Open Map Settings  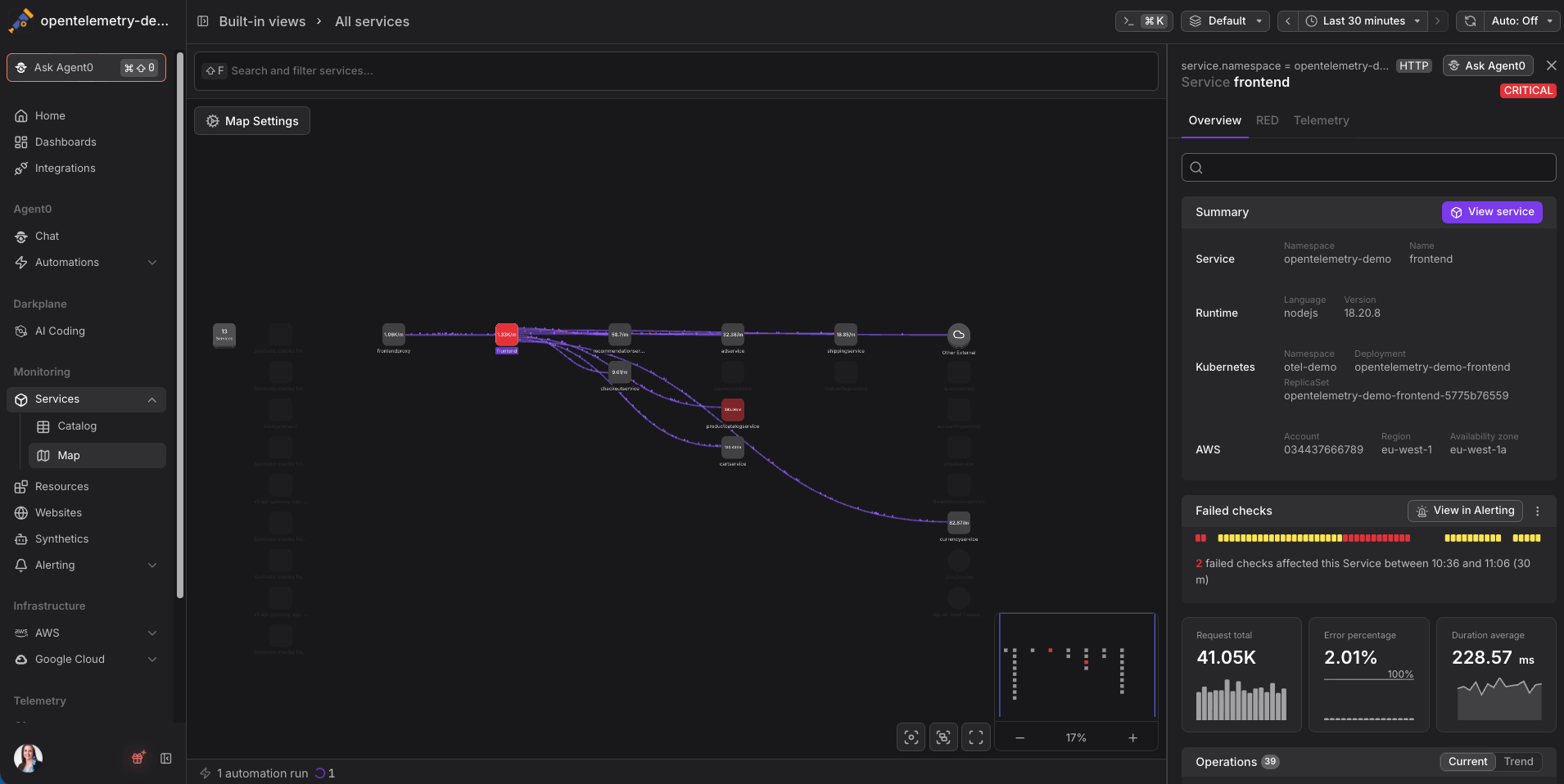pos(252,121)
